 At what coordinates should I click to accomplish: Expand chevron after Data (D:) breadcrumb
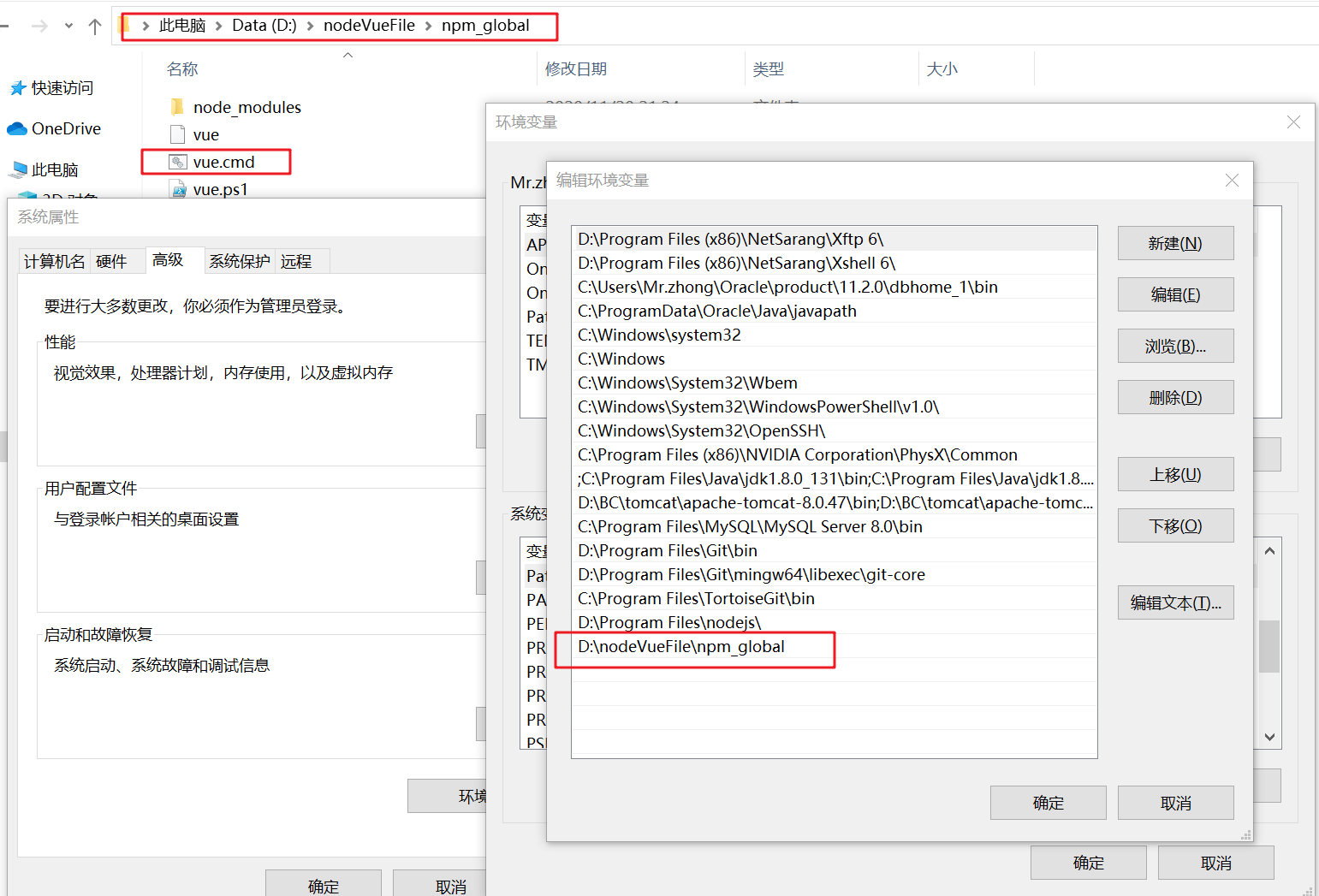tap(311, 26)
